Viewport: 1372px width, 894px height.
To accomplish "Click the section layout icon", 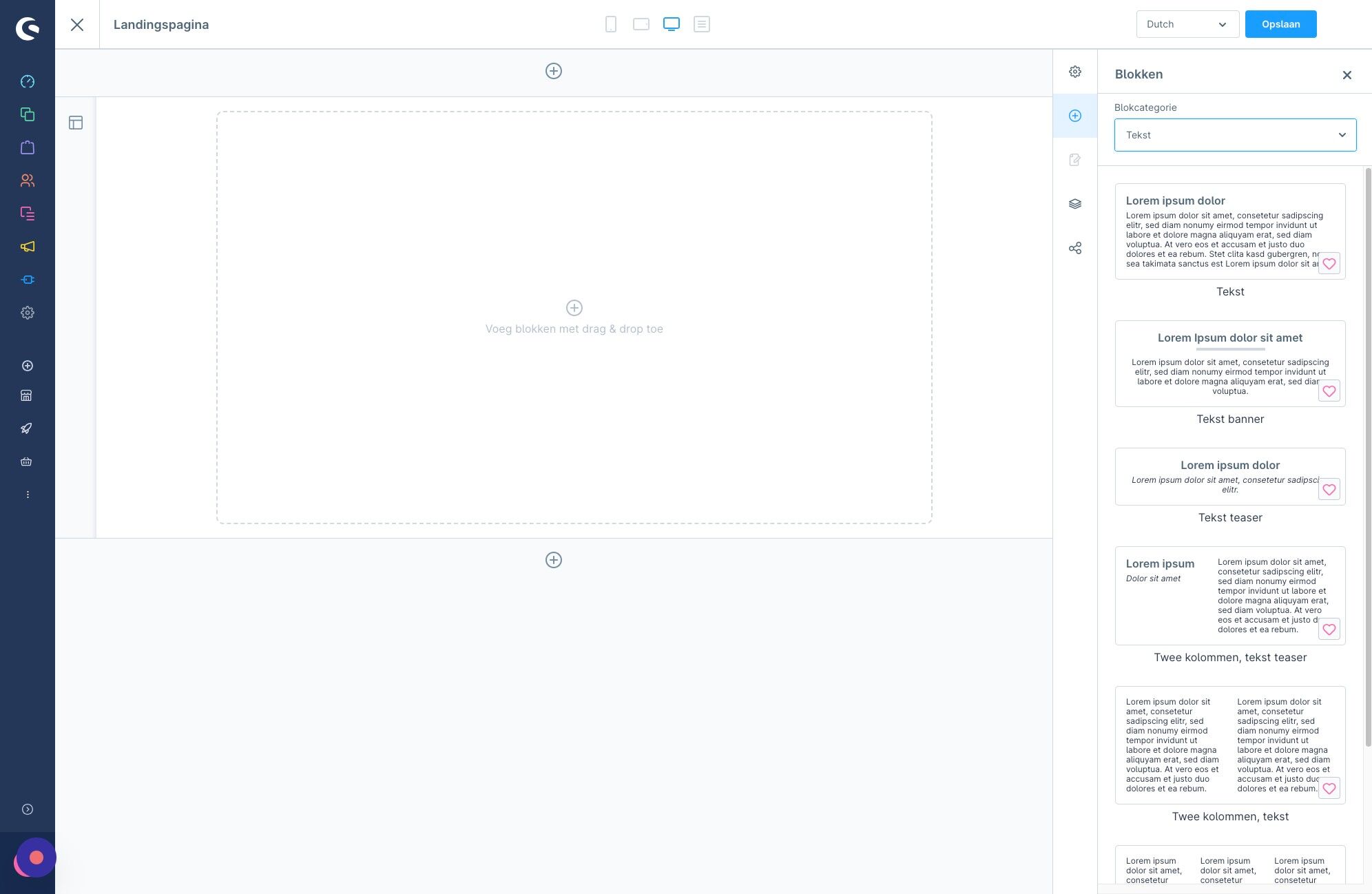I will 76,123.
